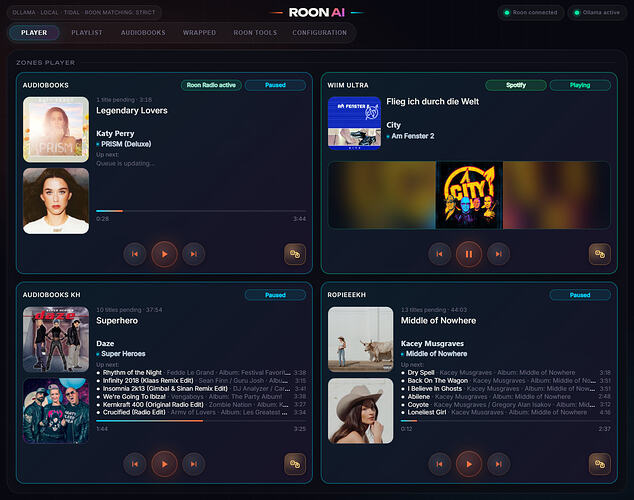Click the Spotify badge in WiiM Ultra
Screen dimensions: 634x500
pyautogui.click(x=516, y=85)
